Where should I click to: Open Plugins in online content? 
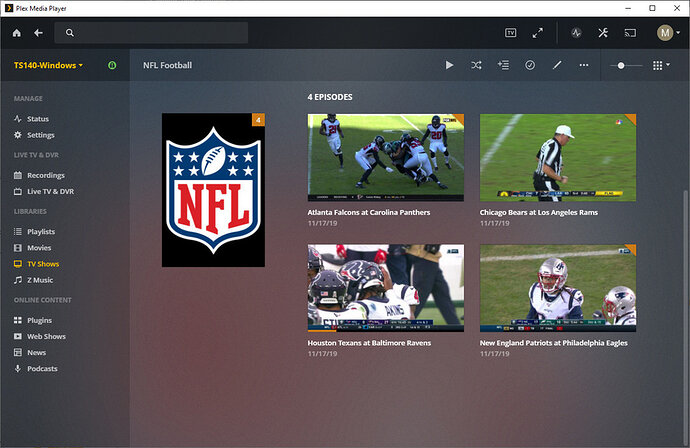point(39,320)
